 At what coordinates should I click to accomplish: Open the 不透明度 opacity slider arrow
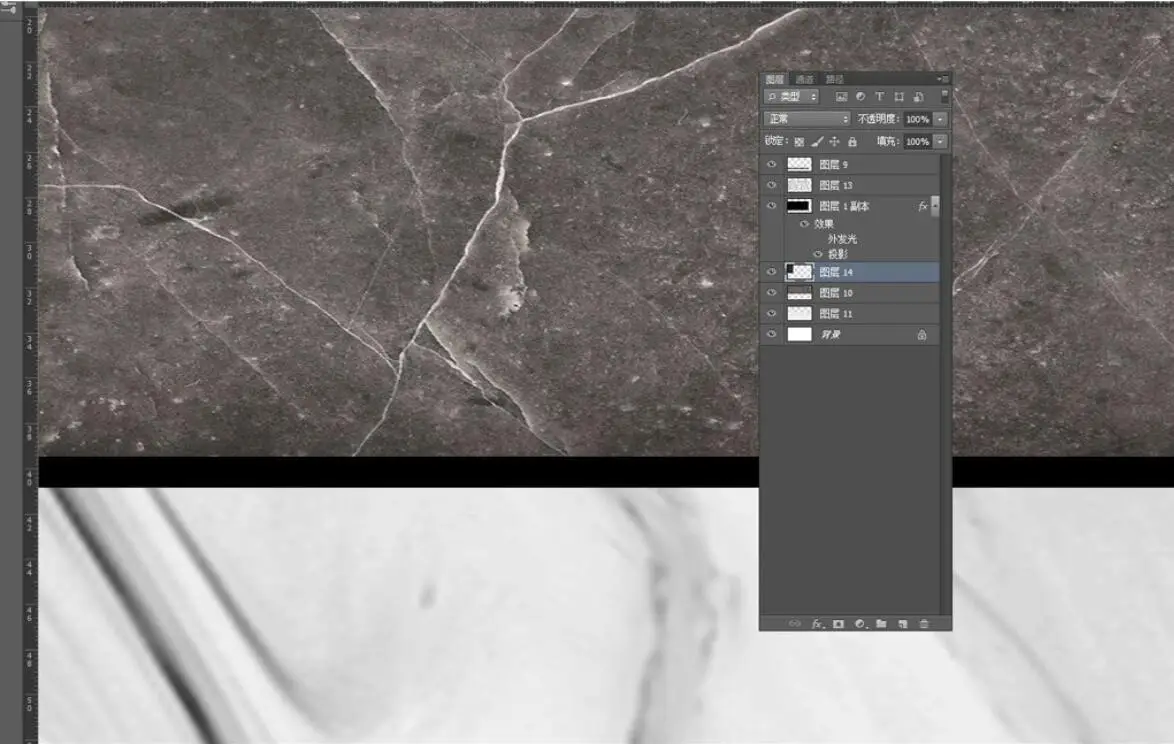tap(941, 119)
